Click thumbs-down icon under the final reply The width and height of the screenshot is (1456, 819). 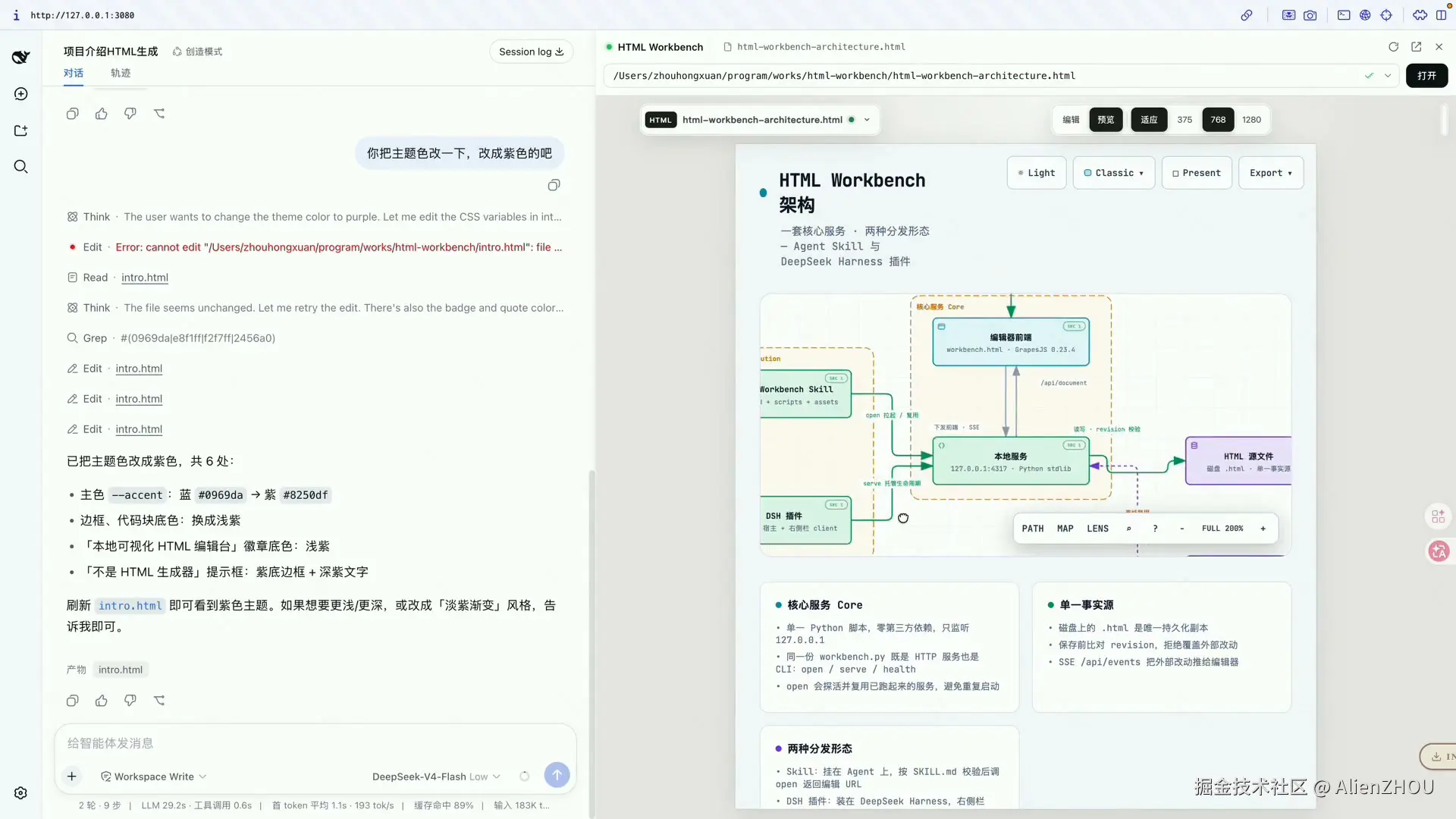[130, 701]
